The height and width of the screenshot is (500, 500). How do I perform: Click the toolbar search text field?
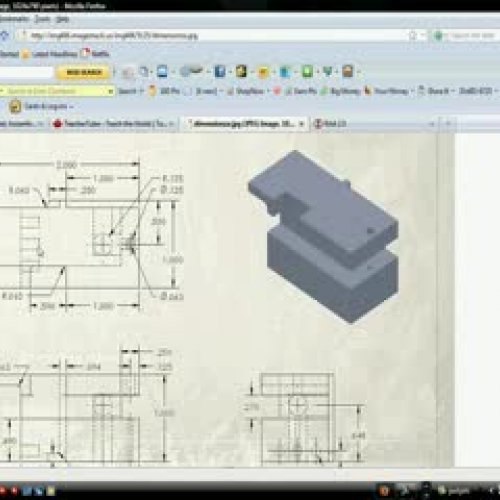point(26,72)
